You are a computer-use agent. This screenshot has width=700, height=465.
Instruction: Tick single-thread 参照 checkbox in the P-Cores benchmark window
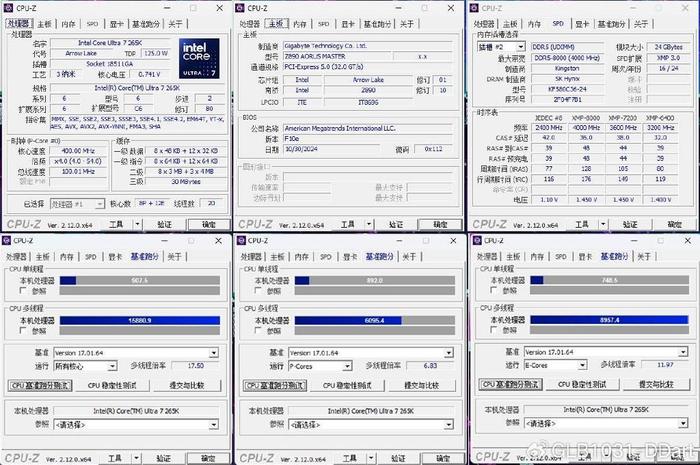click(258, 291)
